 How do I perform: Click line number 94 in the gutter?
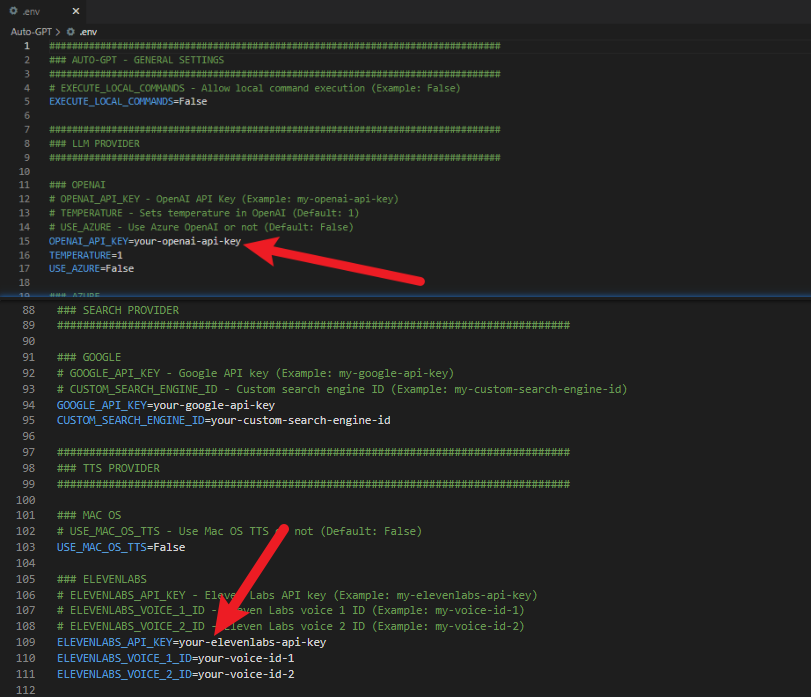click(x=28, y=405)
